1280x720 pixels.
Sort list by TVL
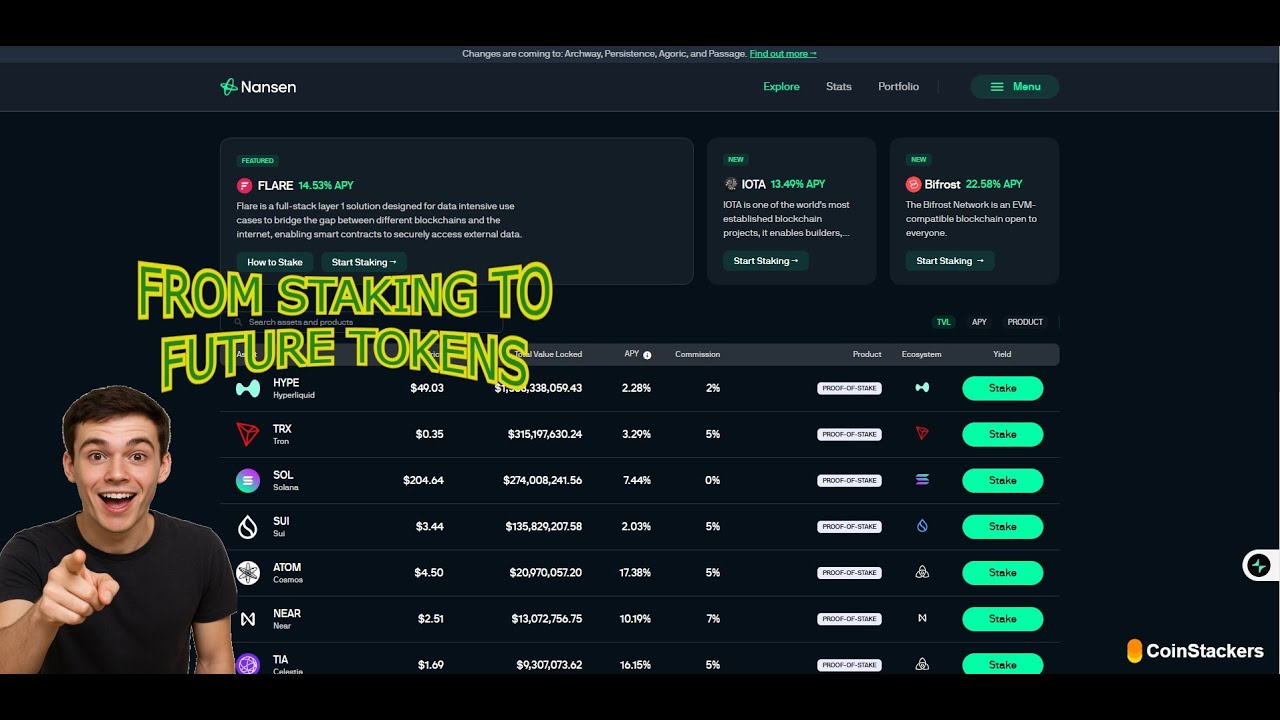[943, 322]
